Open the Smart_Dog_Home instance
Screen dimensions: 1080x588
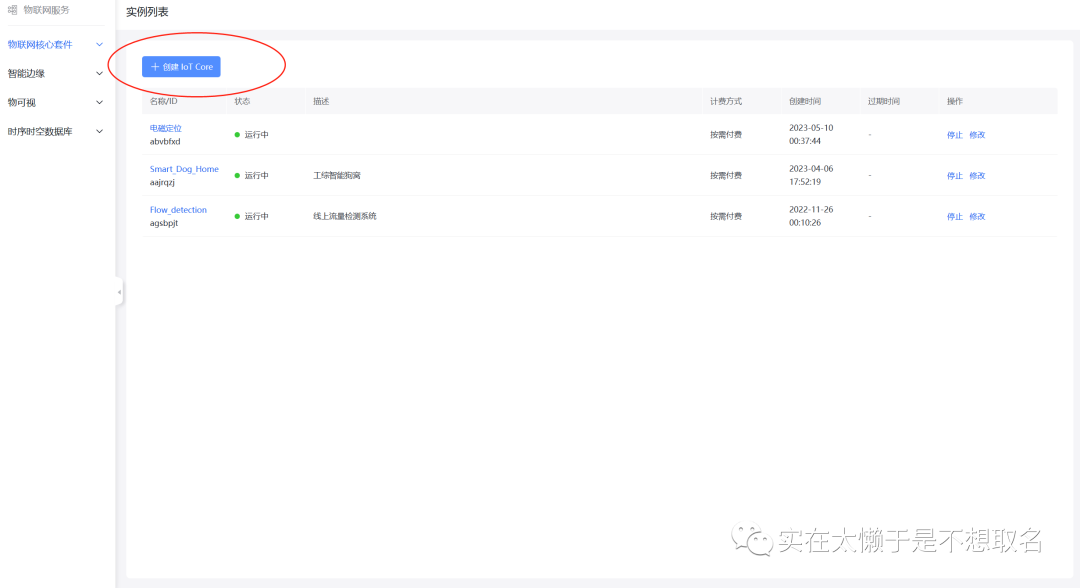(184, 169)
